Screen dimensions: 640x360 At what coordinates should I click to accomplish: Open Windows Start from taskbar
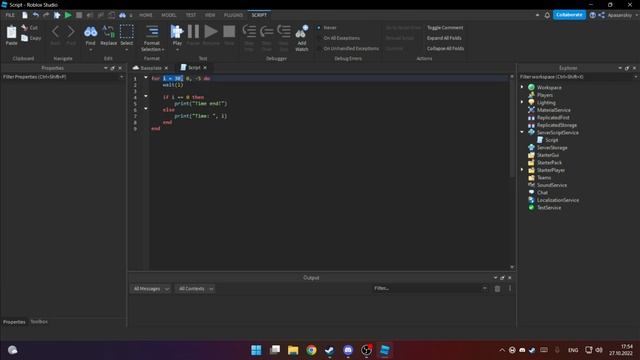tap(256, 350)
